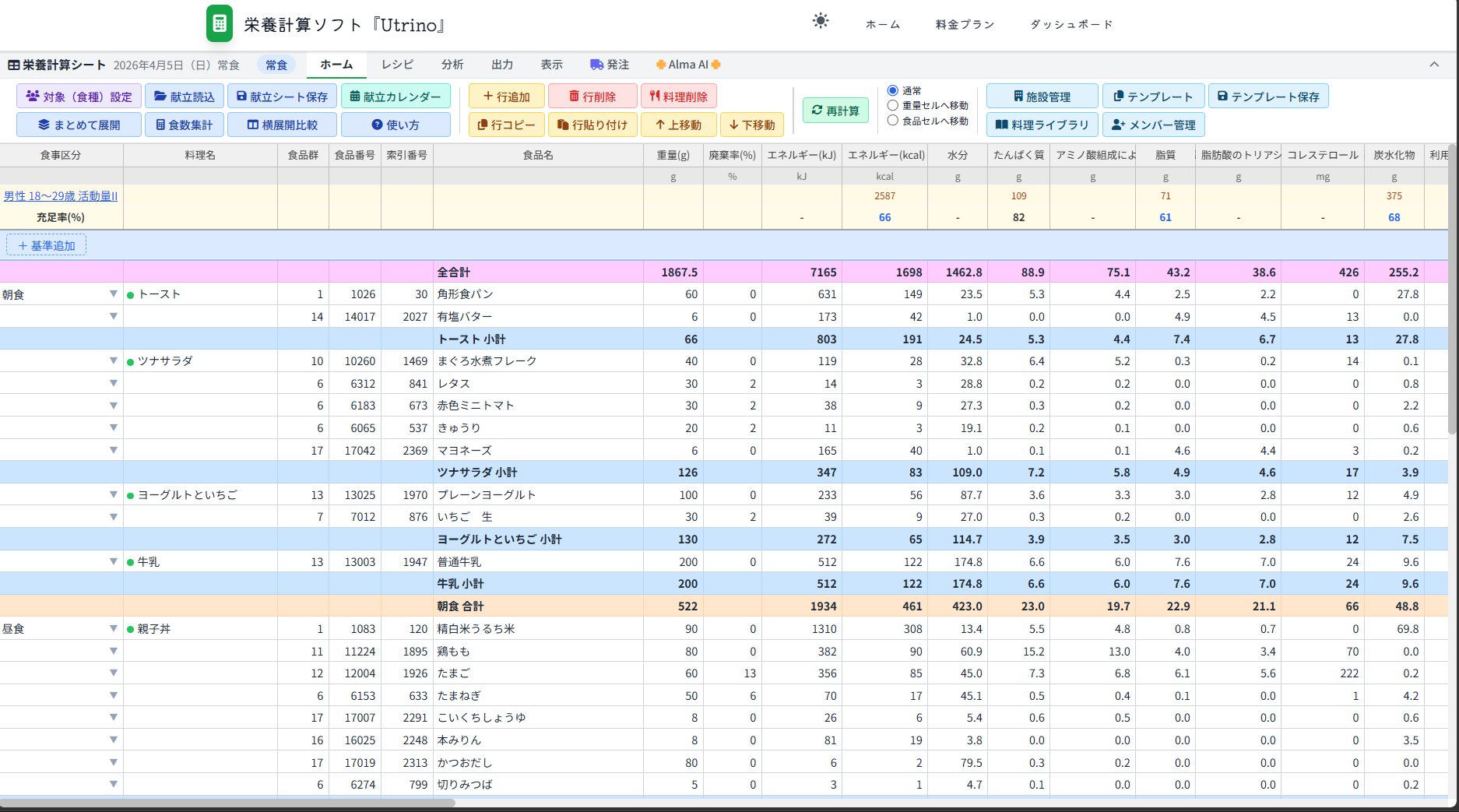Click まとめて展開 button
1459x812 pixels.
79,125
